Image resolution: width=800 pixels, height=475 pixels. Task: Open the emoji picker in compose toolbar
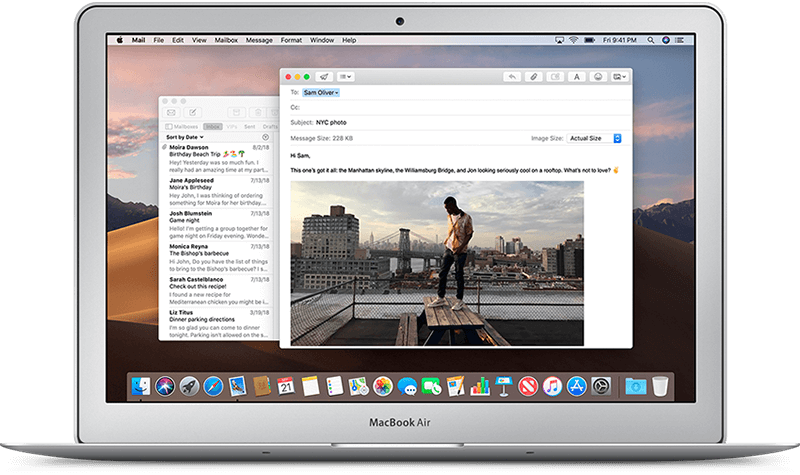click(x=598, y=76)
